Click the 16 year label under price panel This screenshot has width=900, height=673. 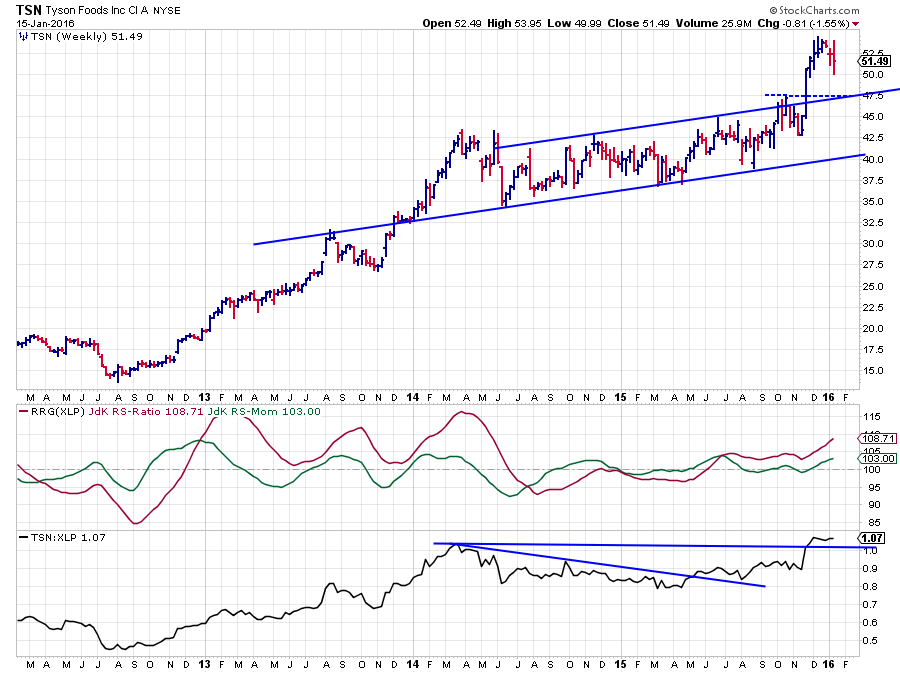coord(828,397)
